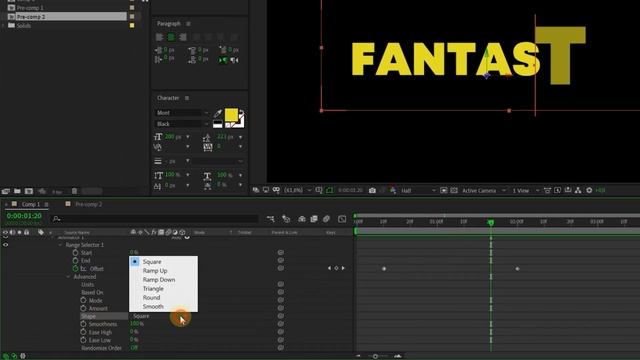Switch to the Comp 1 timeline tab
Image resolution: width=640 pixels, height=360 pixels.
31,204
